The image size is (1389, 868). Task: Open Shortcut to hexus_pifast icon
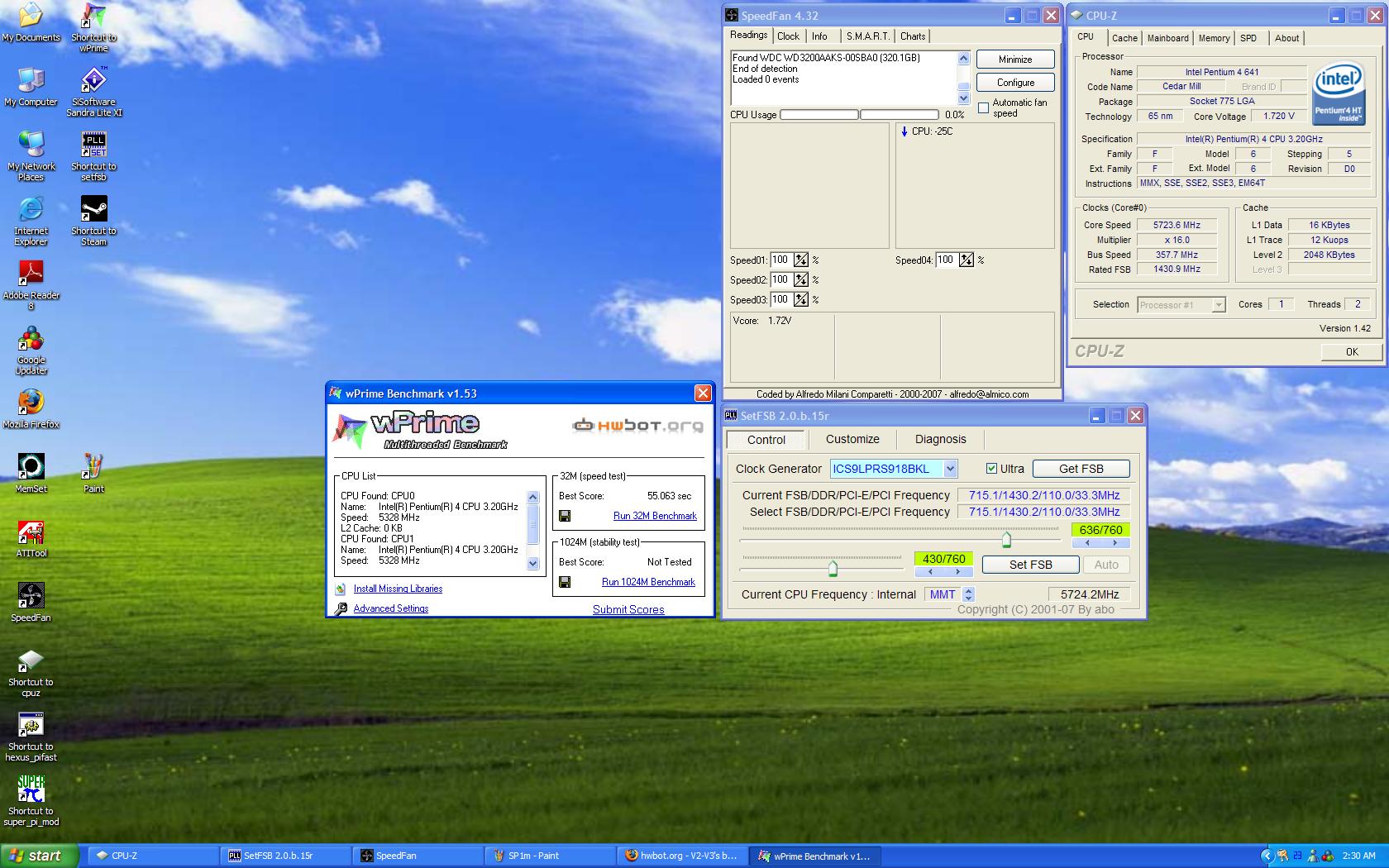click(31, 737)
